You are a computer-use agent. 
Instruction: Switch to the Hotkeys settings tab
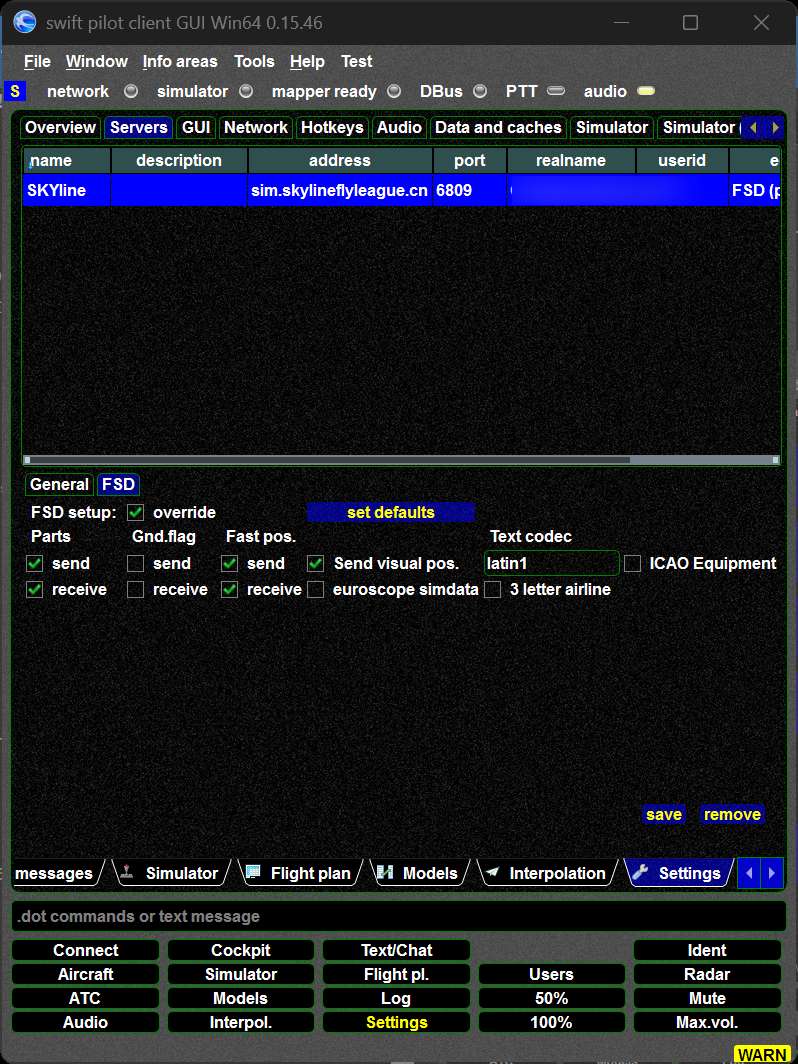click(332, 127)
